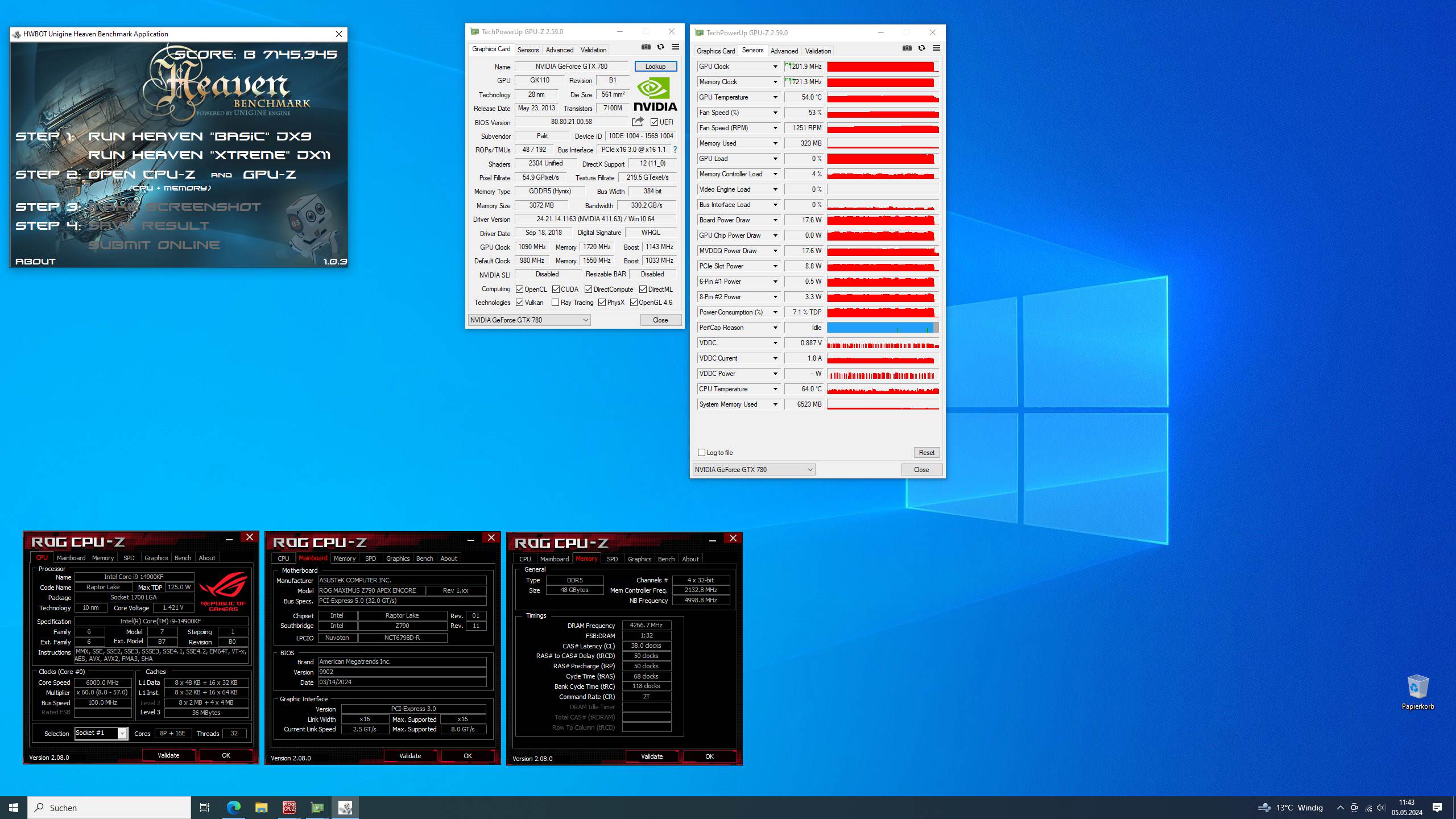Open Fan Speed (RPM) sensor dropdown

(775, 128)
